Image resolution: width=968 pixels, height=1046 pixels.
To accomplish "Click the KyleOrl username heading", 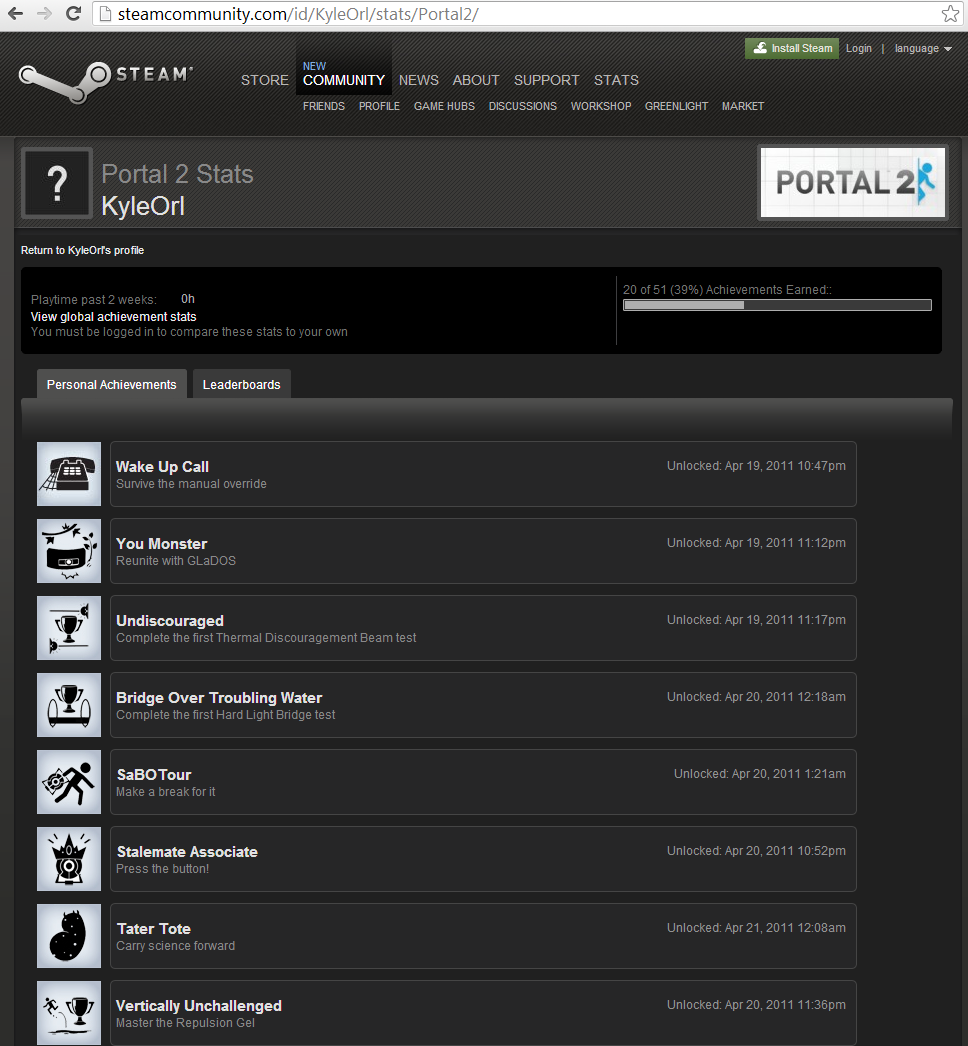I will tap(143, 206).
